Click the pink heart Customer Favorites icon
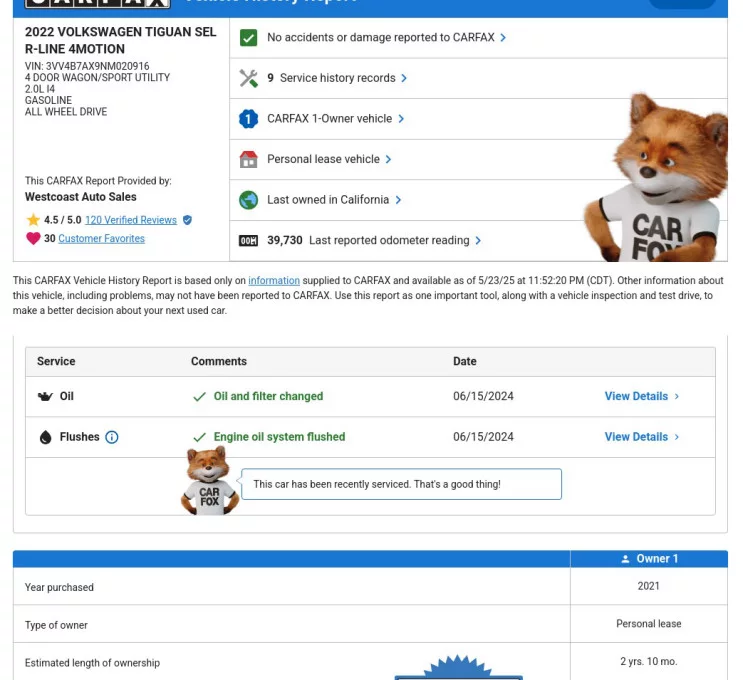Viewport: 743px width, 680px height. [x=33, y=239]
